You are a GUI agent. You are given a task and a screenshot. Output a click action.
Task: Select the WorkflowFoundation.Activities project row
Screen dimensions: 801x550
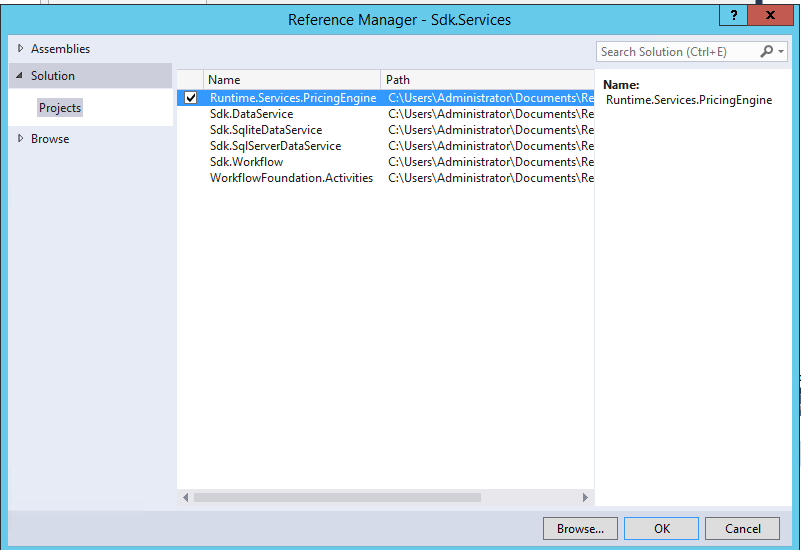click(x=291, y=178)
